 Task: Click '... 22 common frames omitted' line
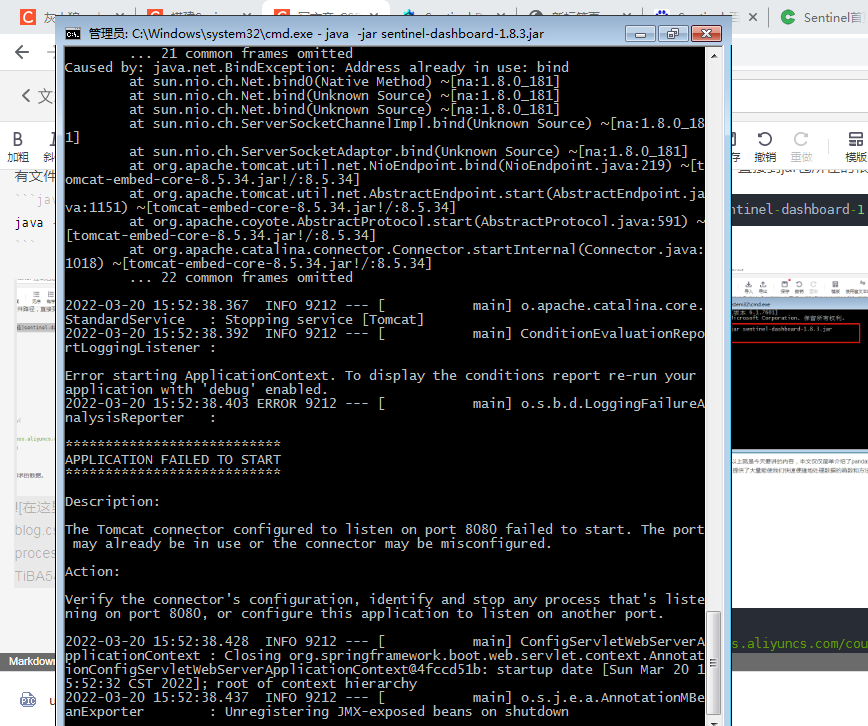tap(241, 277)
